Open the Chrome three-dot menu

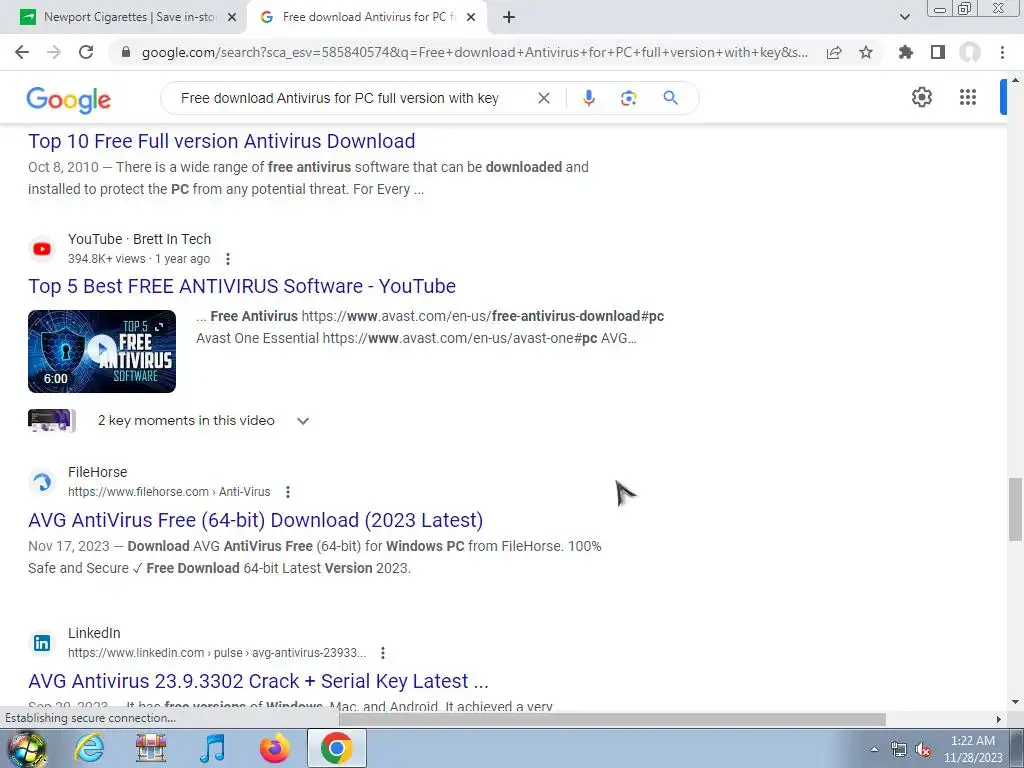pos(1002,52)
